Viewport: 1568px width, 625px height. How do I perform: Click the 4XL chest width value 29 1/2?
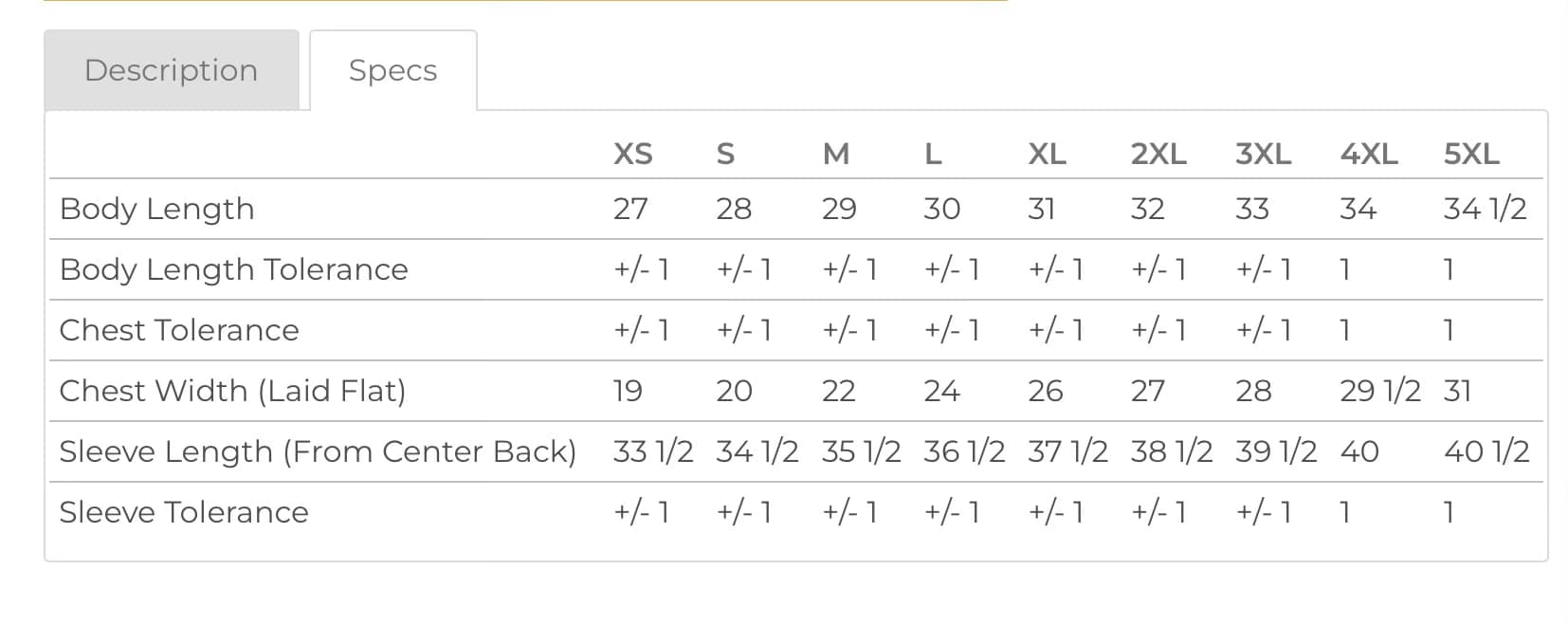pyautogui.click(x=1380, y=391)
